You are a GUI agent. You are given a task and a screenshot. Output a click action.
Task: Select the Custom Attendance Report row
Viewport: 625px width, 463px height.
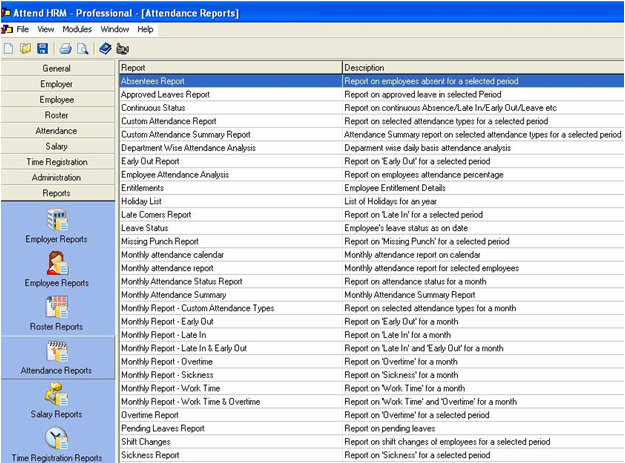pyautogui.click(x=371, y=121)
